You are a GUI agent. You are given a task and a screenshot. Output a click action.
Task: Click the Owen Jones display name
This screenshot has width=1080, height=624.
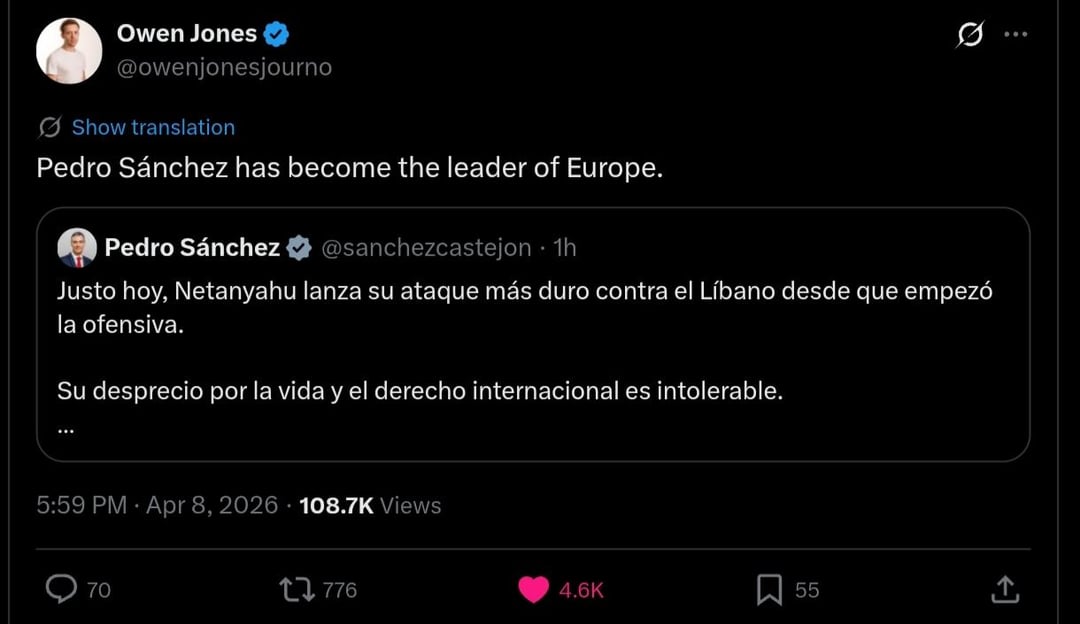[x=187, y=33]
